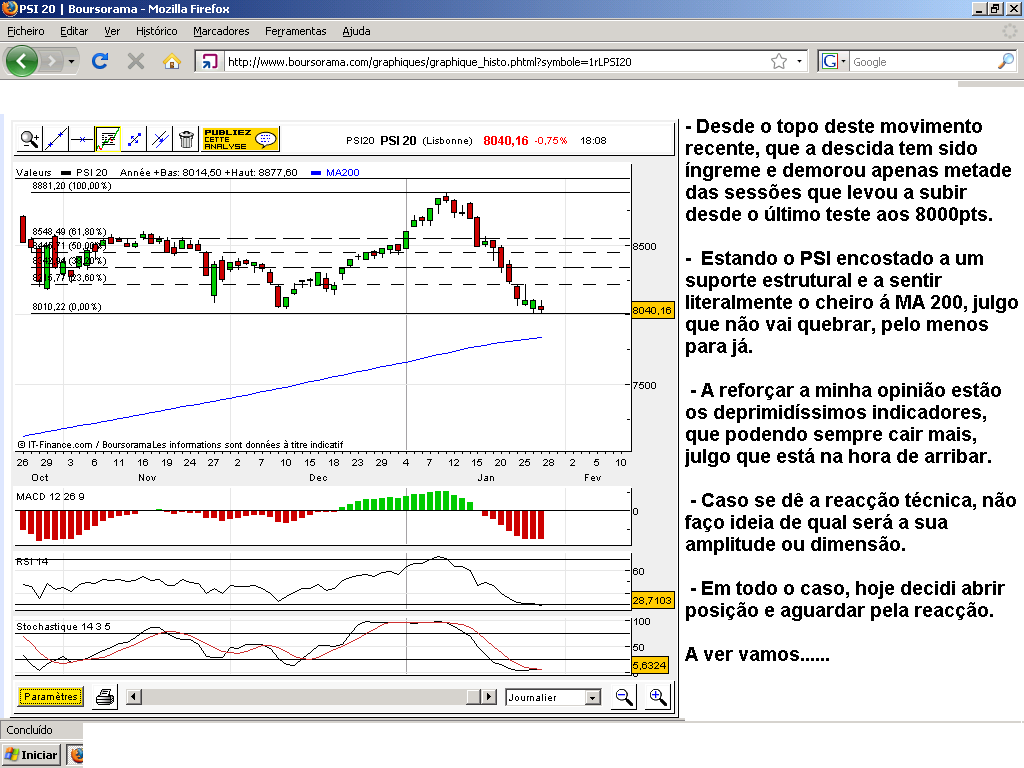1024x768 pixels.
Task: Open the Histórico menu
Action: click(157, 31)
